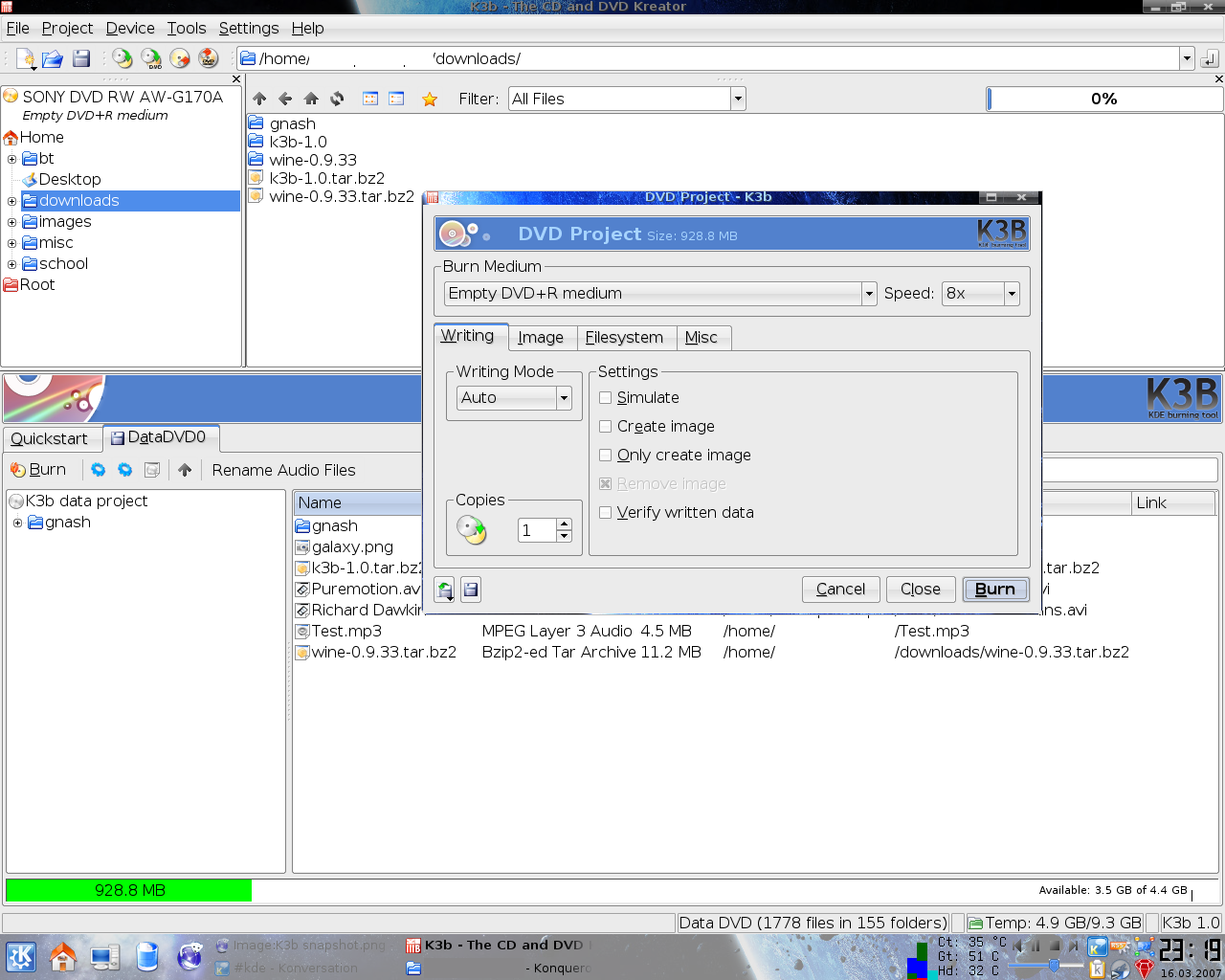This screenshot has width=1225, height=980.
Task: Click the Klipper clipboard tray icon
Action: [x=1097, y=969]
